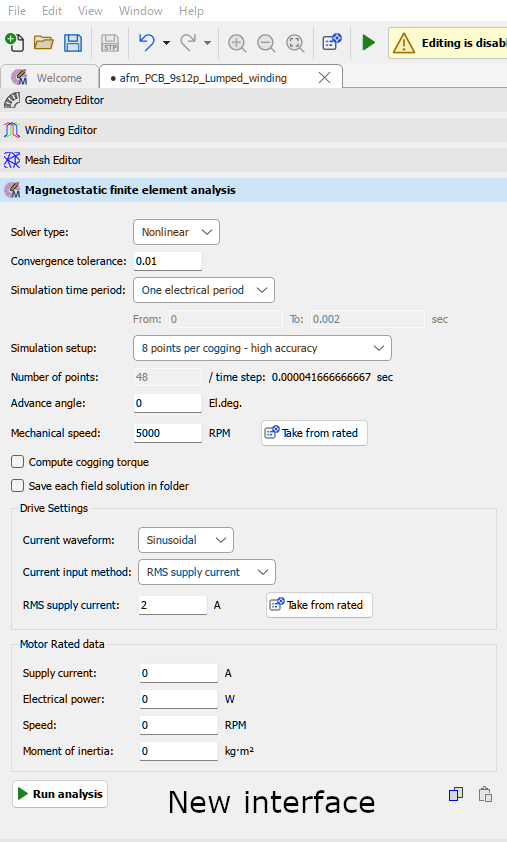Take mechanical speed from rated data
507x842 pixels.
[314, 433]
